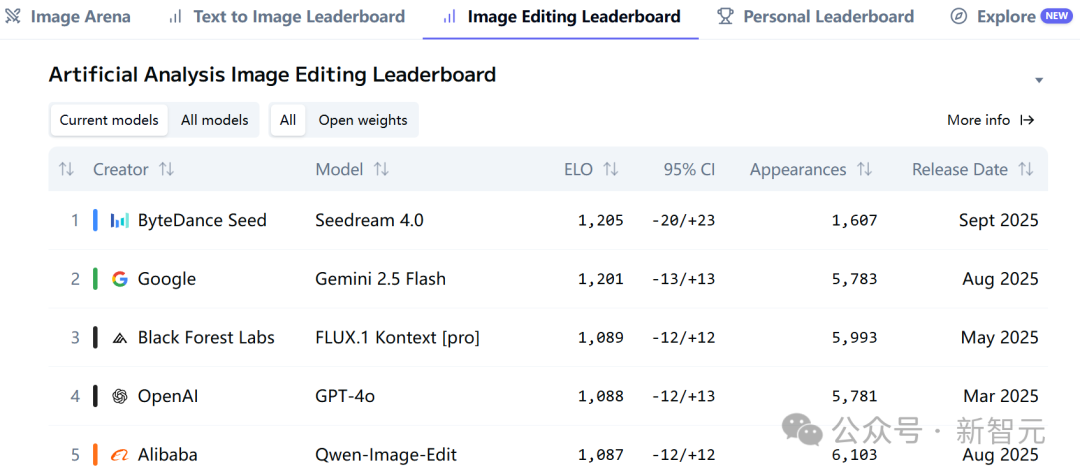Sort by the Appearances column arrows
Viewport: 1080px width, 474px height.
864,169
